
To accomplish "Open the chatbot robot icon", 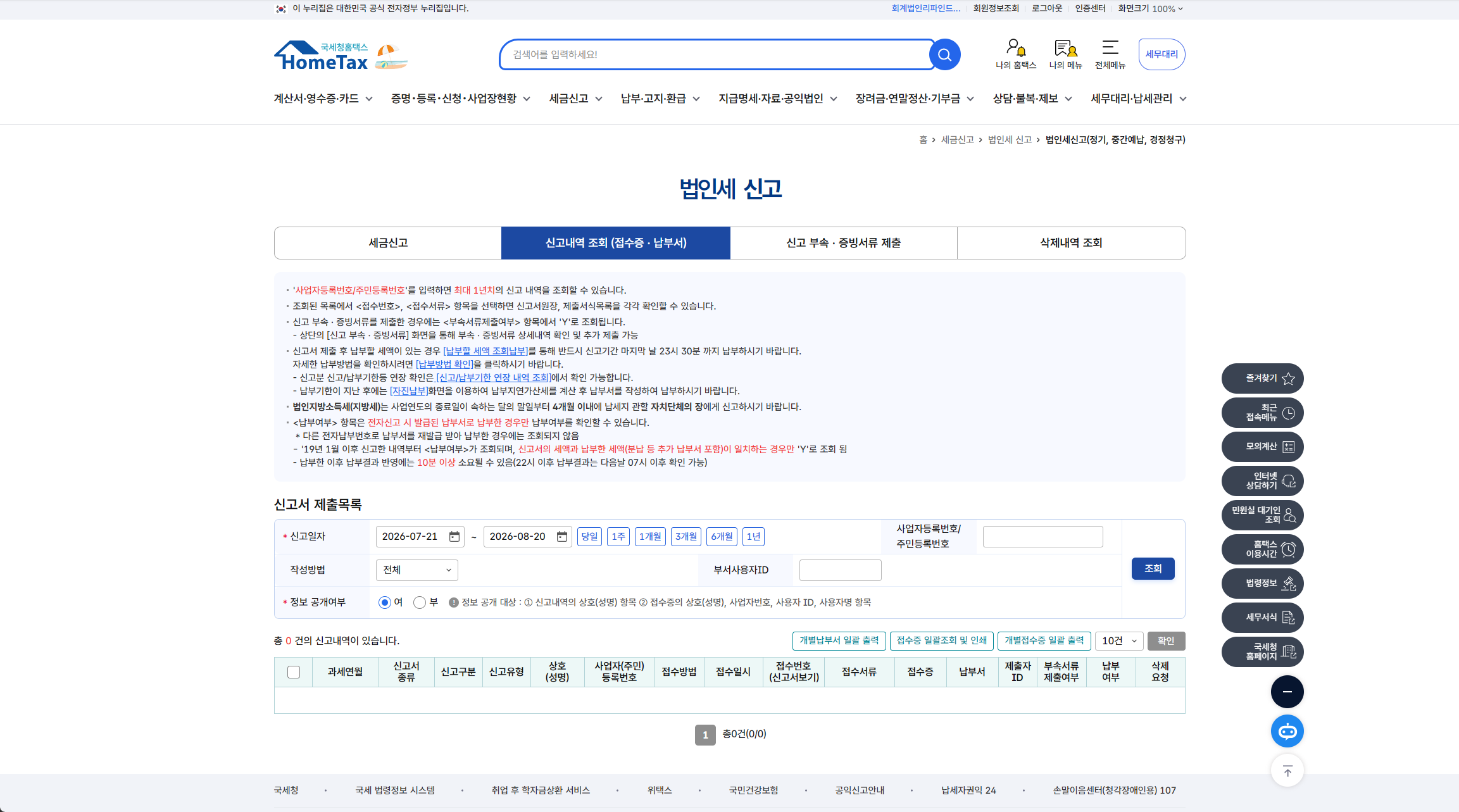I will tap(1287, 732).
